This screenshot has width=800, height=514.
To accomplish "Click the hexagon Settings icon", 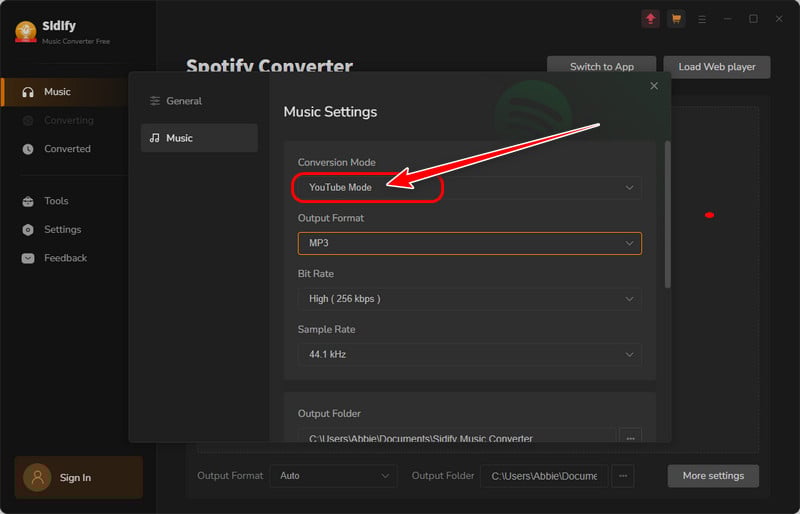I will tap(28, 230).
